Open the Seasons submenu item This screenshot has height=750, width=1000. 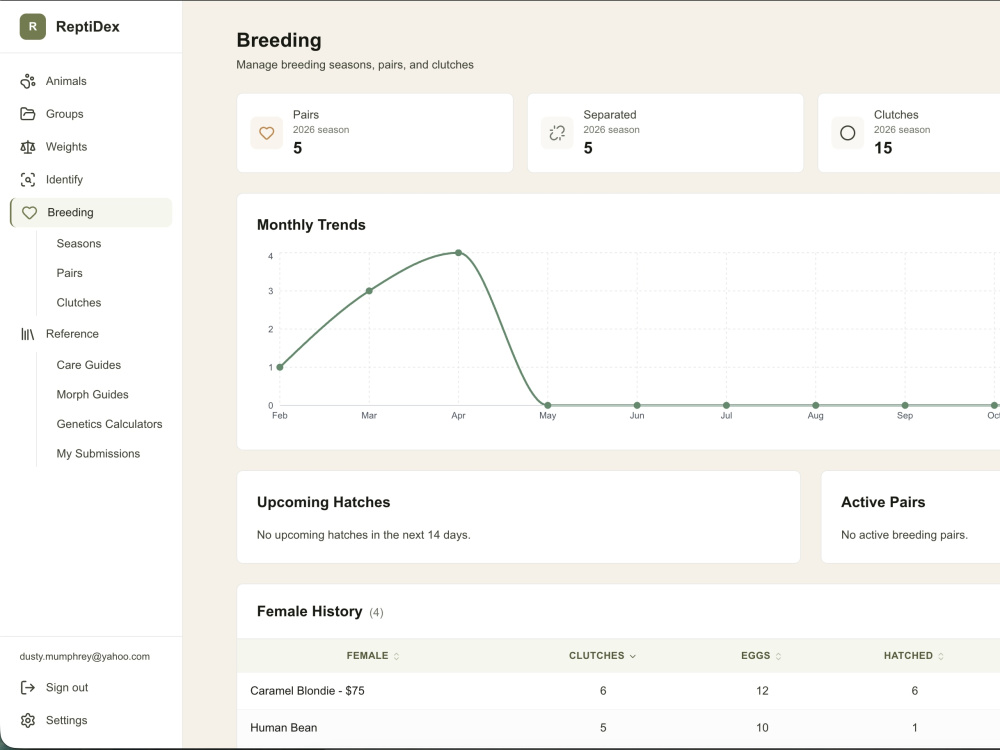[x=78, y=244]
